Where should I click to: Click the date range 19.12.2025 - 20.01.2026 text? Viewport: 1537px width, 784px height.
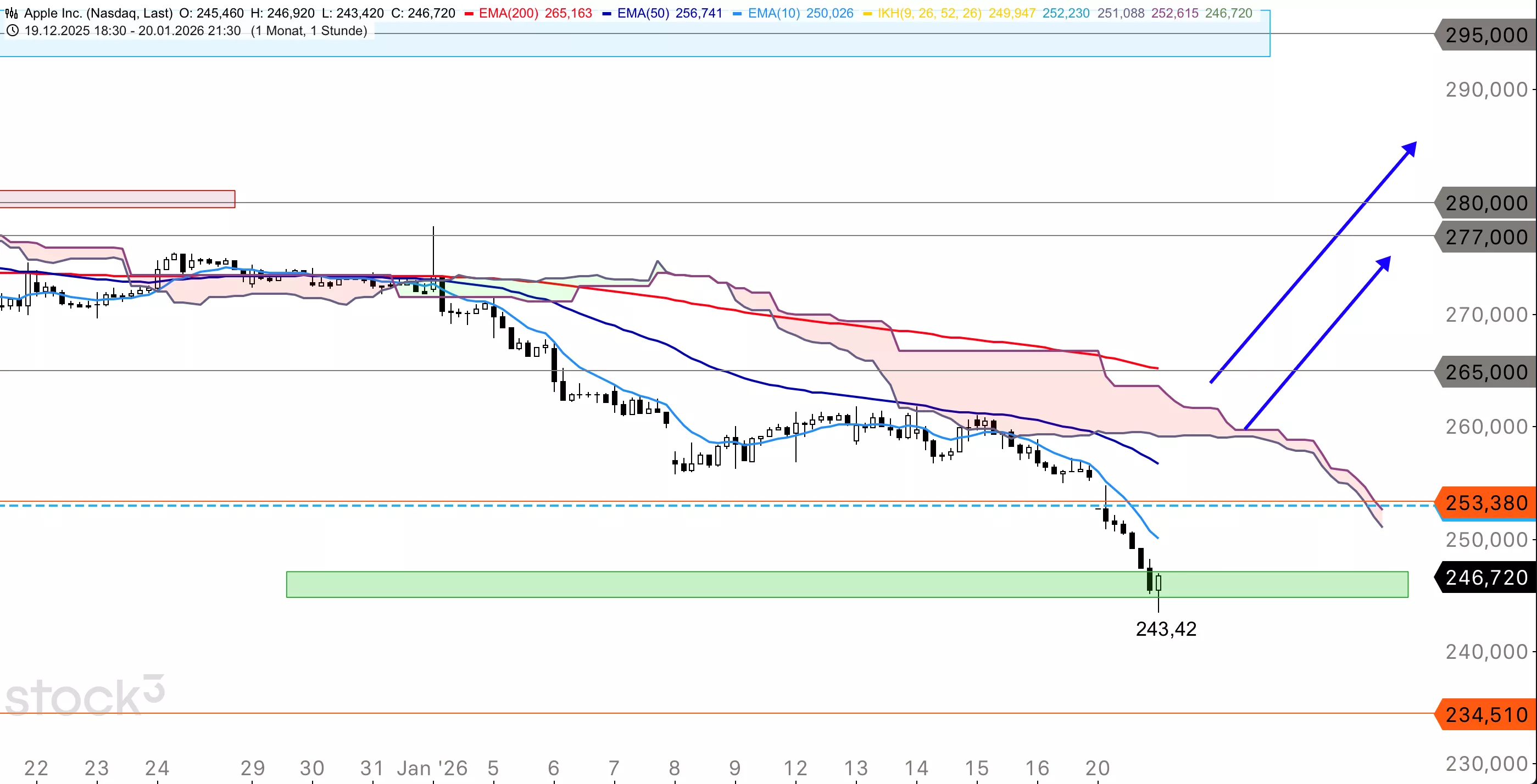[132, 31]
